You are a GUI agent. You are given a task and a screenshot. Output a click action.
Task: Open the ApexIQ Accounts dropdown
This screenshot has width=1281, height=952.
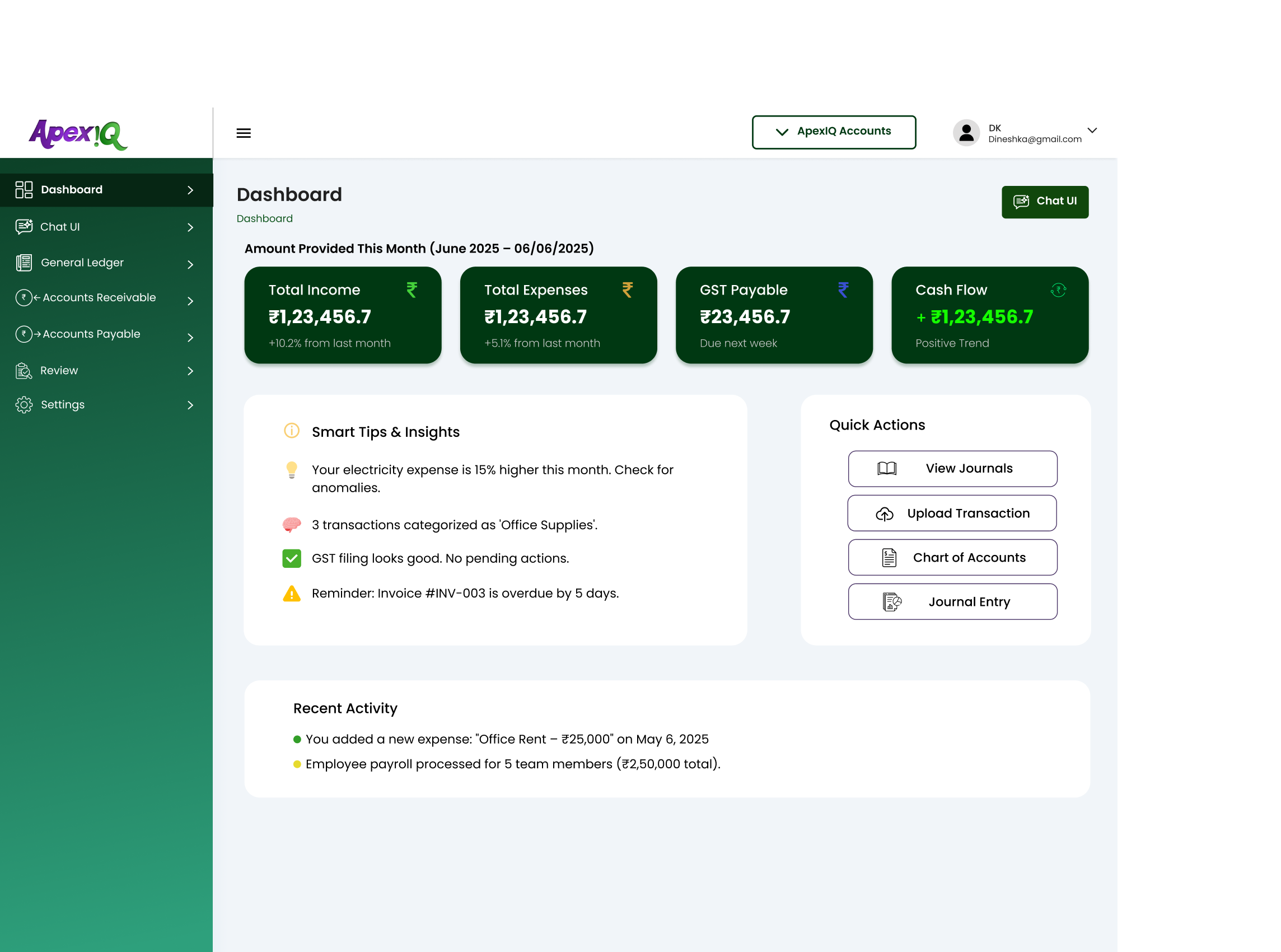click(x=834, y=132)
